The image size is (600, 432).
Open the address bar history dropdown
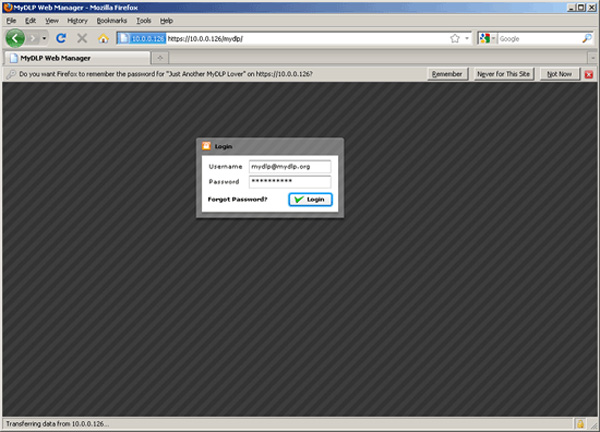click(x=467, y=38)
